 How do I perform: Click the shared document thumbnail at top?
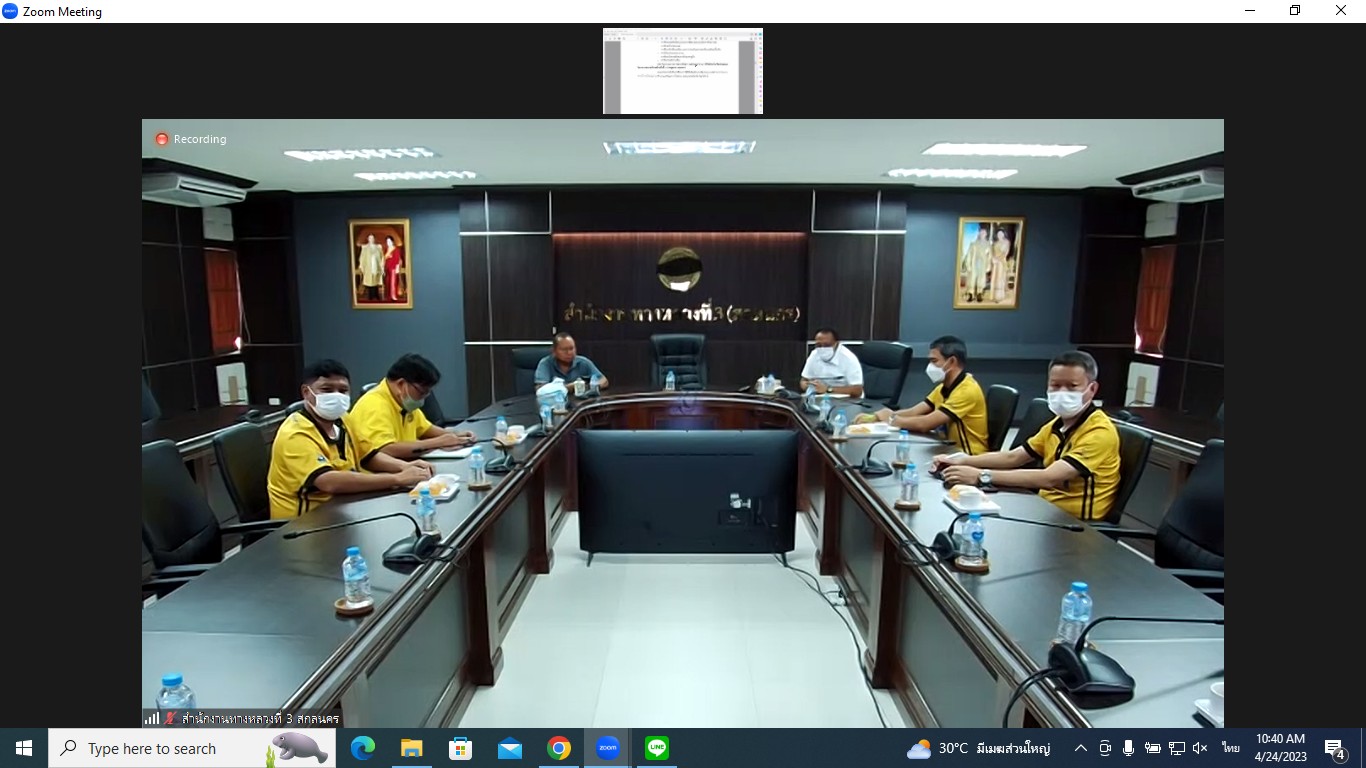[682, 71]
